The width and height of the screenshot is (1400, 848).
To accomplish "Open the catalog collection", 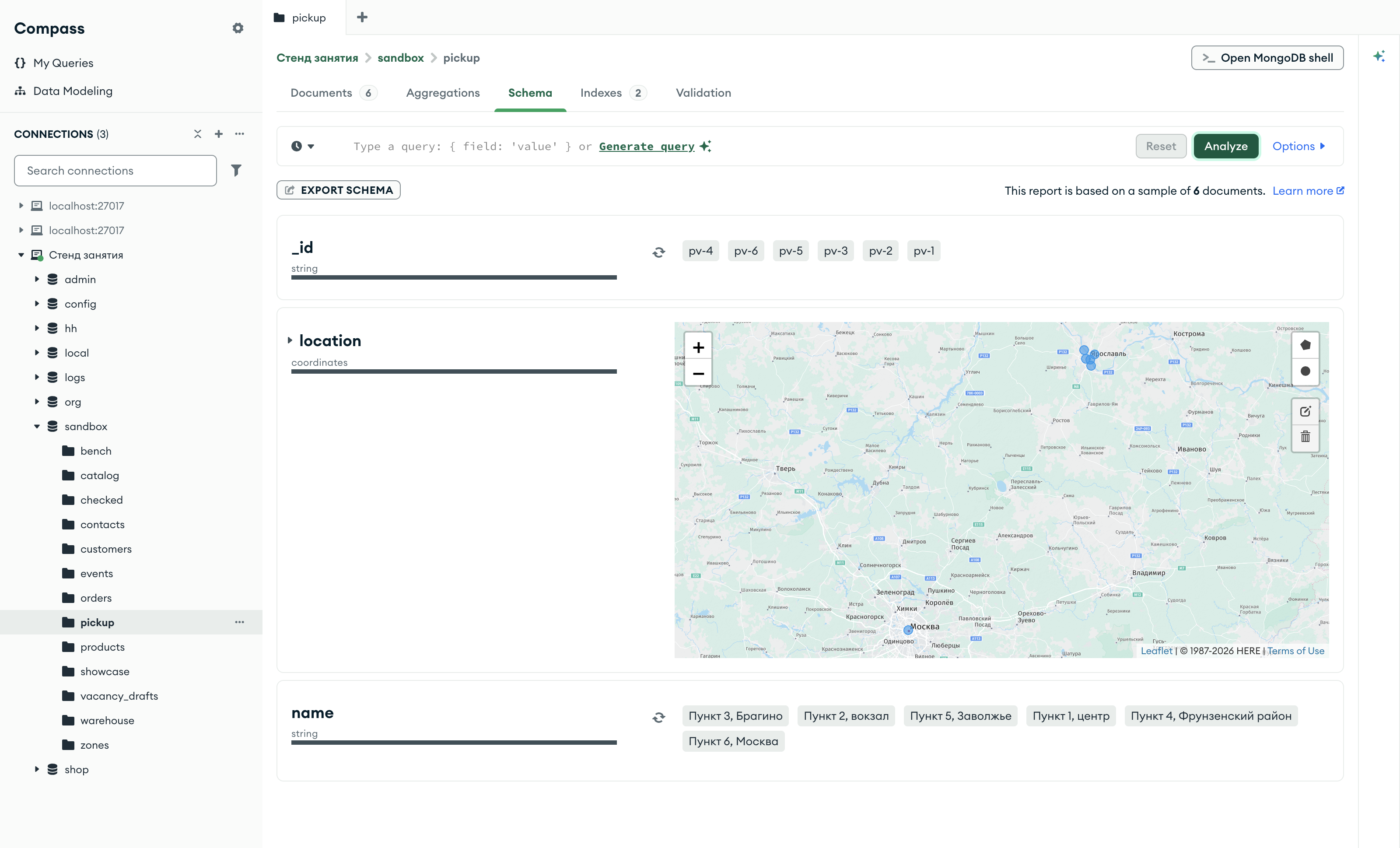I will [131, 475].
